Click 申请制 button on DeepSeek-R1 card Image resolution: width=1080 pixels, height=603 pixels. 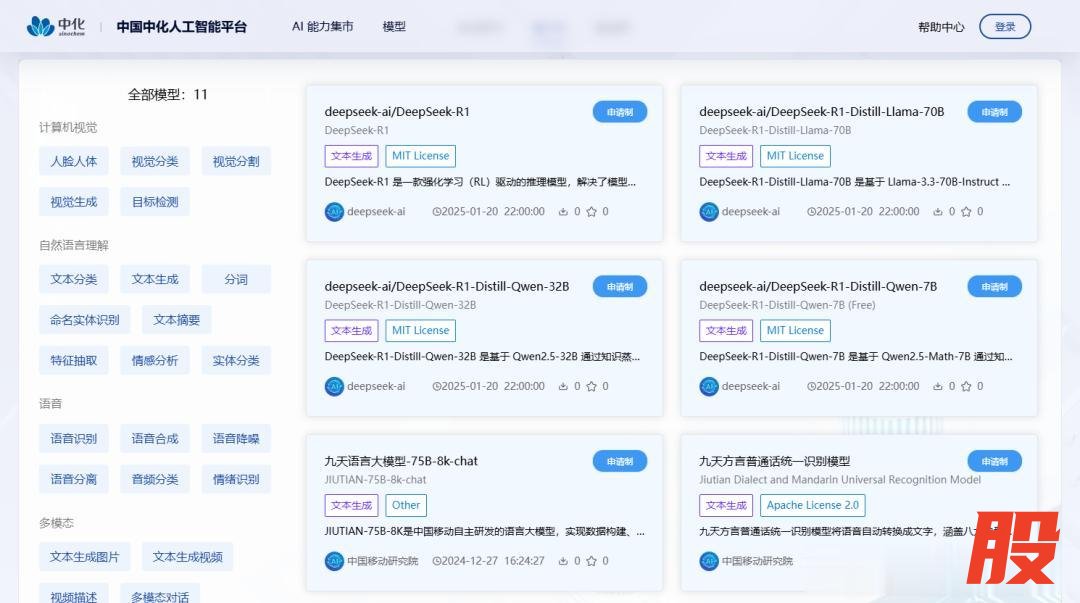tap(620, 112)
